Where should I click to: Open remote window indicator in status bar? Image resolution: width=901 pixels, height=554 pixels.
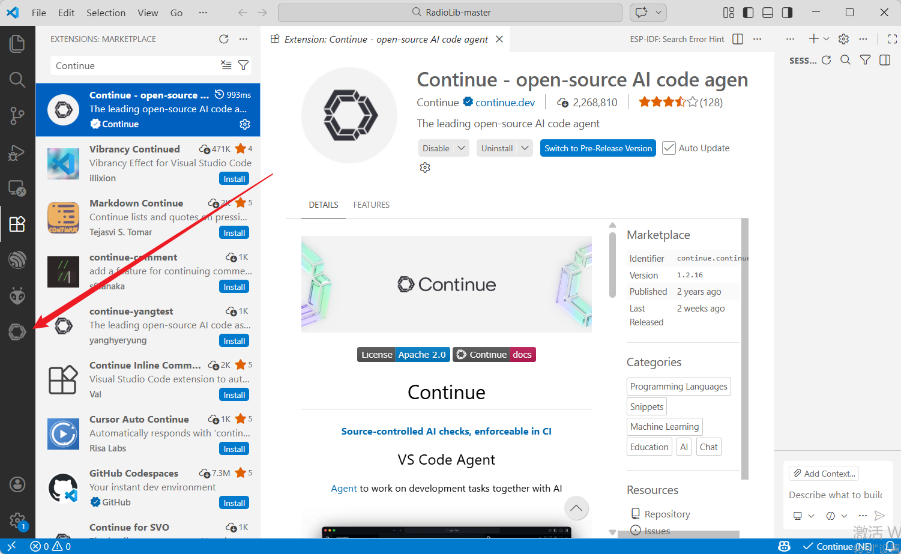(x=11, y=546)
